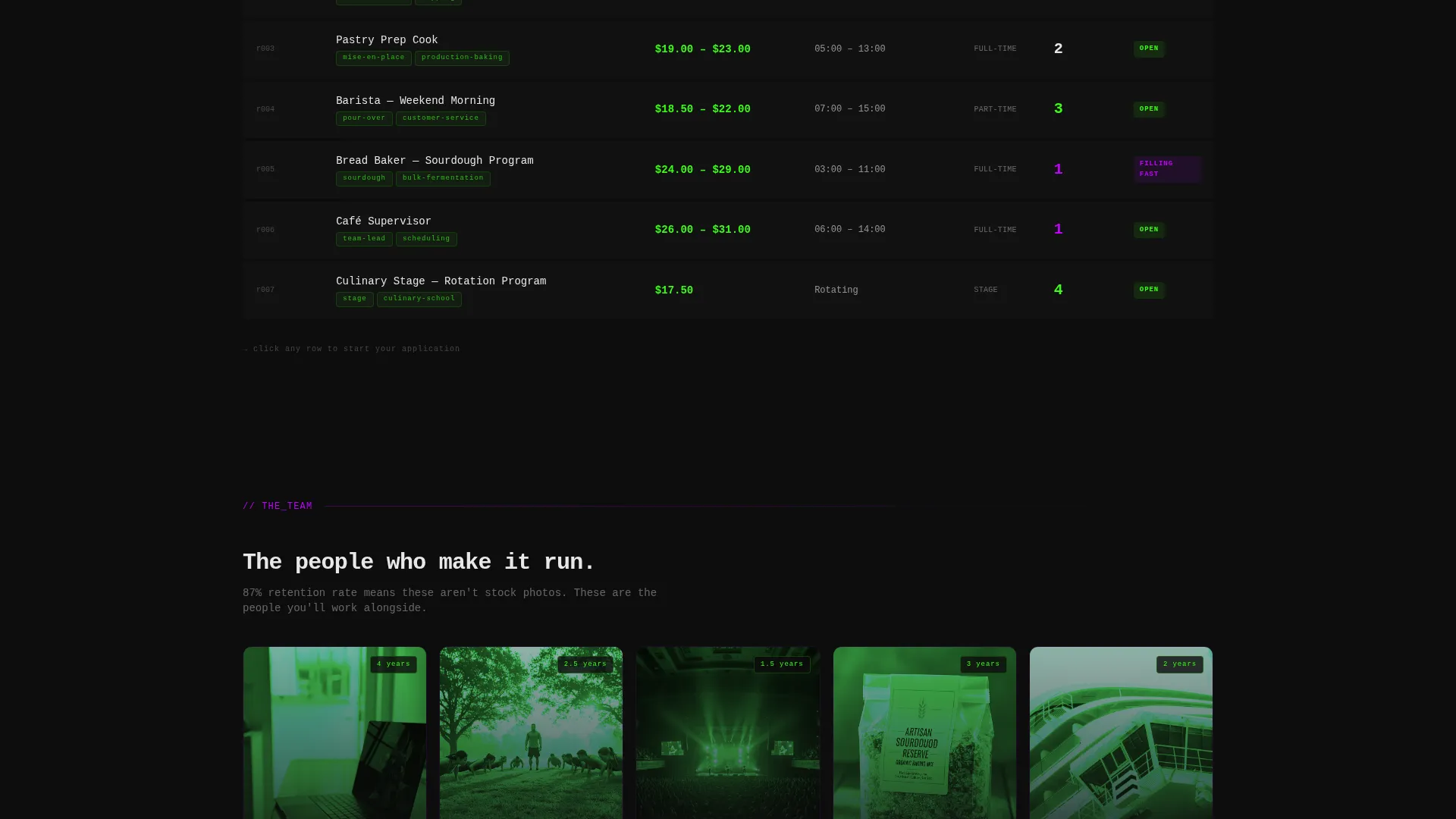Open Bread Baker — Sourdough Program listing
1456x819 pixels.
click(727, 169)
